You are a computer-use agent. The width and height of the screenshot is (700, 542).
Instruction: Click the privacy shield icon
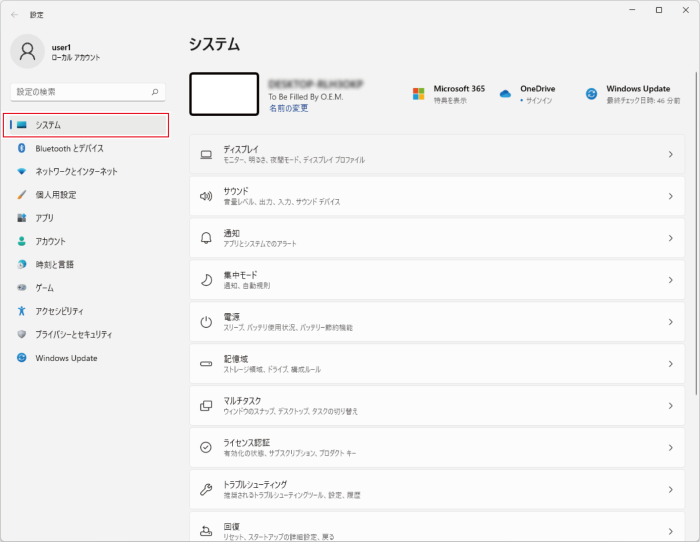[x=21, y=334]
